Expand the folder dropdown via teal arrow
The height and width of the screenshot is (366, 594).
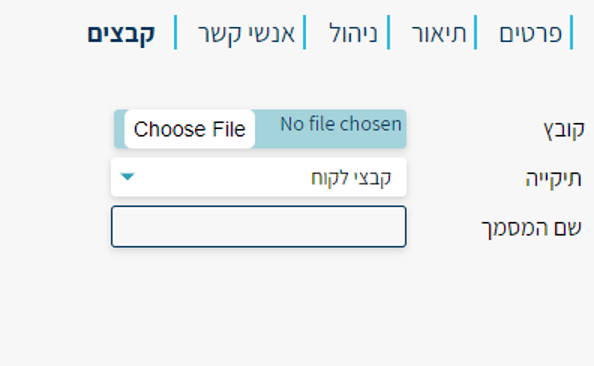coord(127,177)
